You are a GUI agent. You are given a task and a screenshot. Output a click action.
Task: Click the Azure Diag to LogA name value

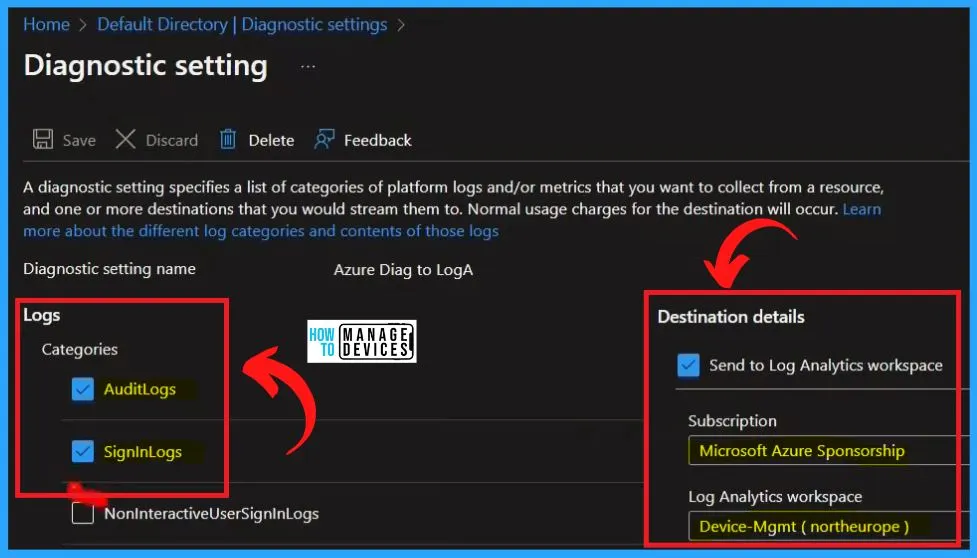(403, 270)
